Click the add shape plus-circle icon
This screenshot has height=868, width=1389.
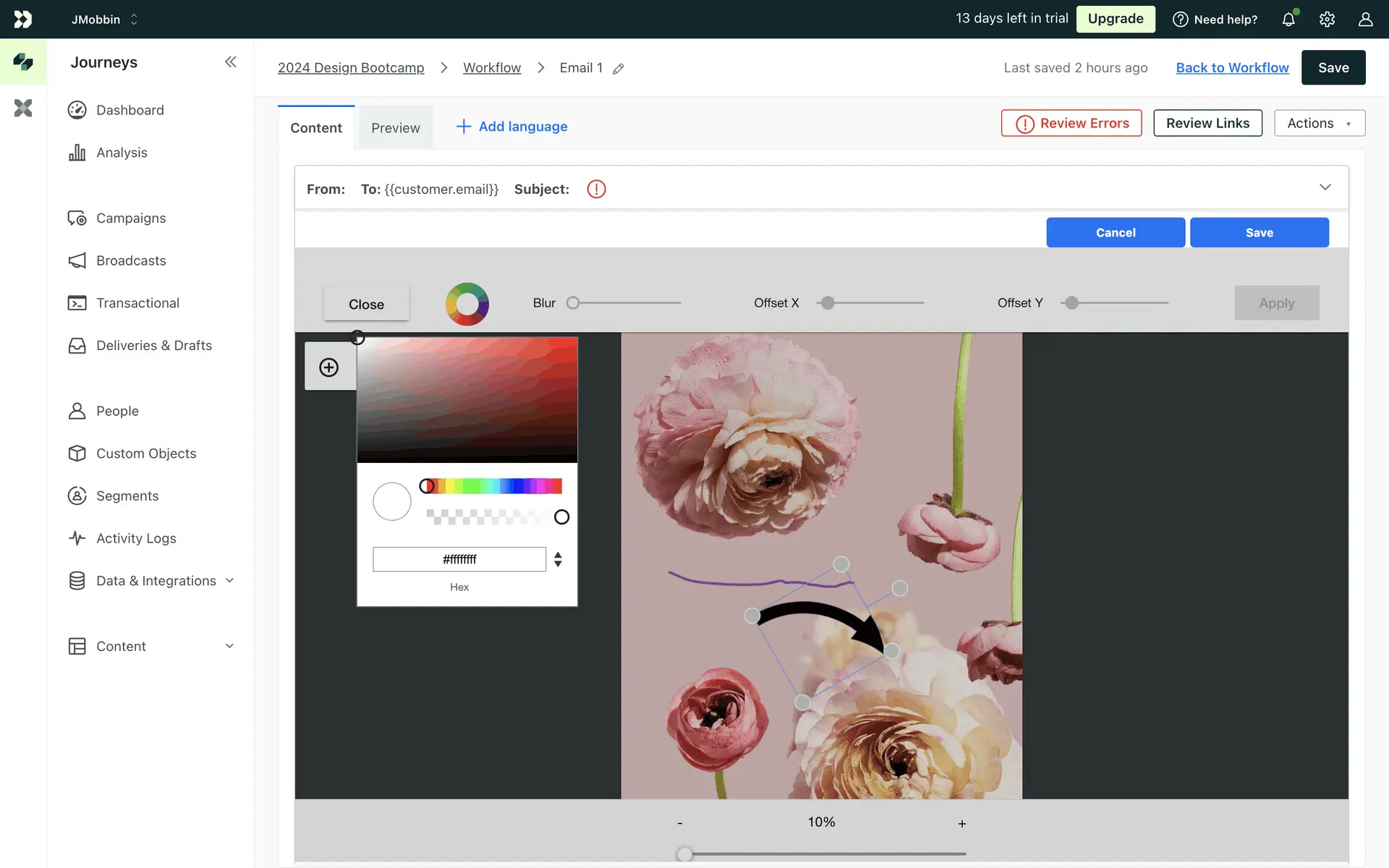point(329,367)
